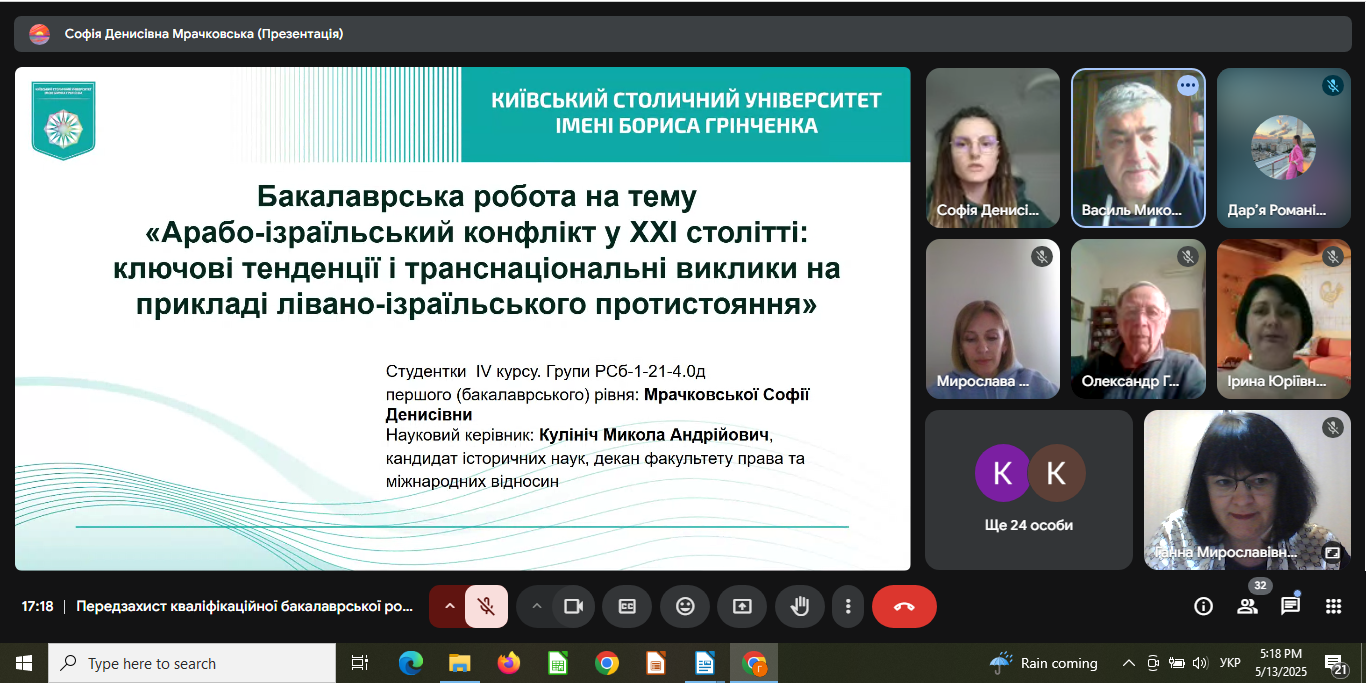The width and height of the screenshot is (1366, 683).
Task: Open the activities grid icon
Action: [1333, 606]
